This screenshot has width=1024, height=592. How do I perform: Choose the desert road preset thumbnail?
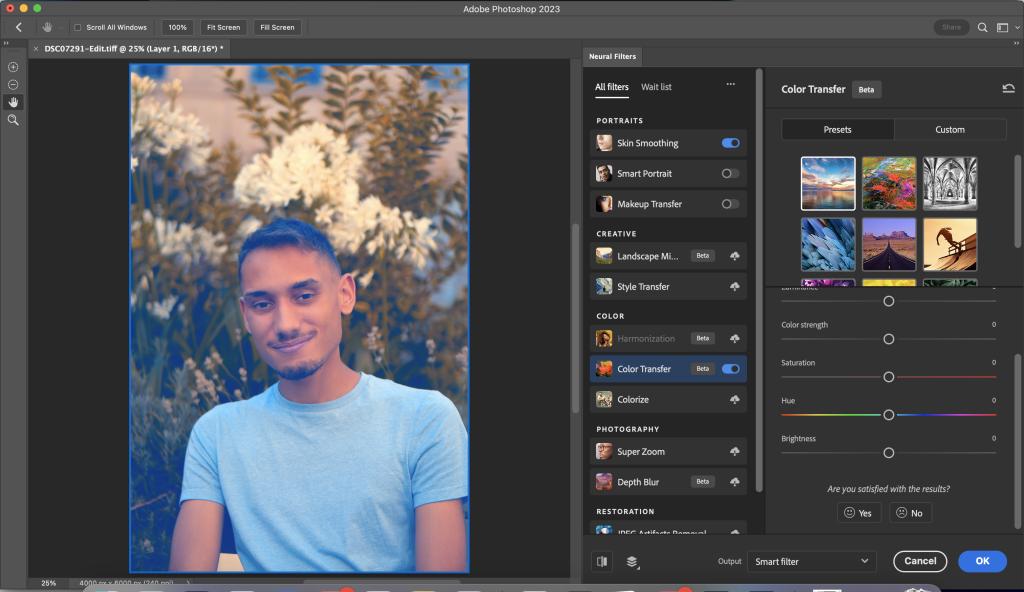[889, 244]
